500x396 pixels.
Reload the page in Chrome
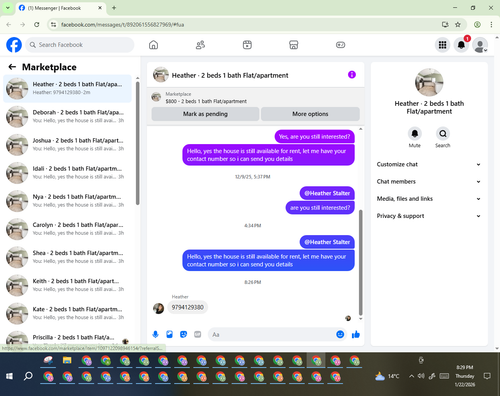(x=37, y=25)
